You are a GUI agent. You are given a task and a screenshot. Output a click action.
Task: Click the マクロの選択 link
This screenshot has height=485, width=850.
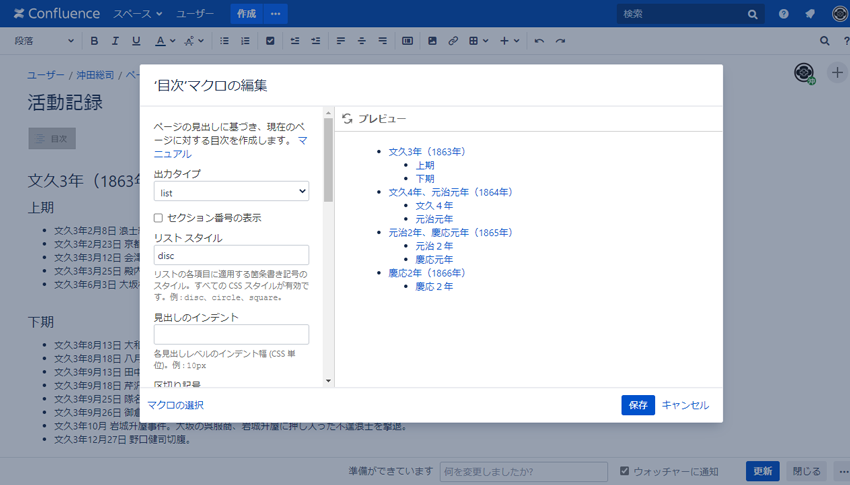176,405
